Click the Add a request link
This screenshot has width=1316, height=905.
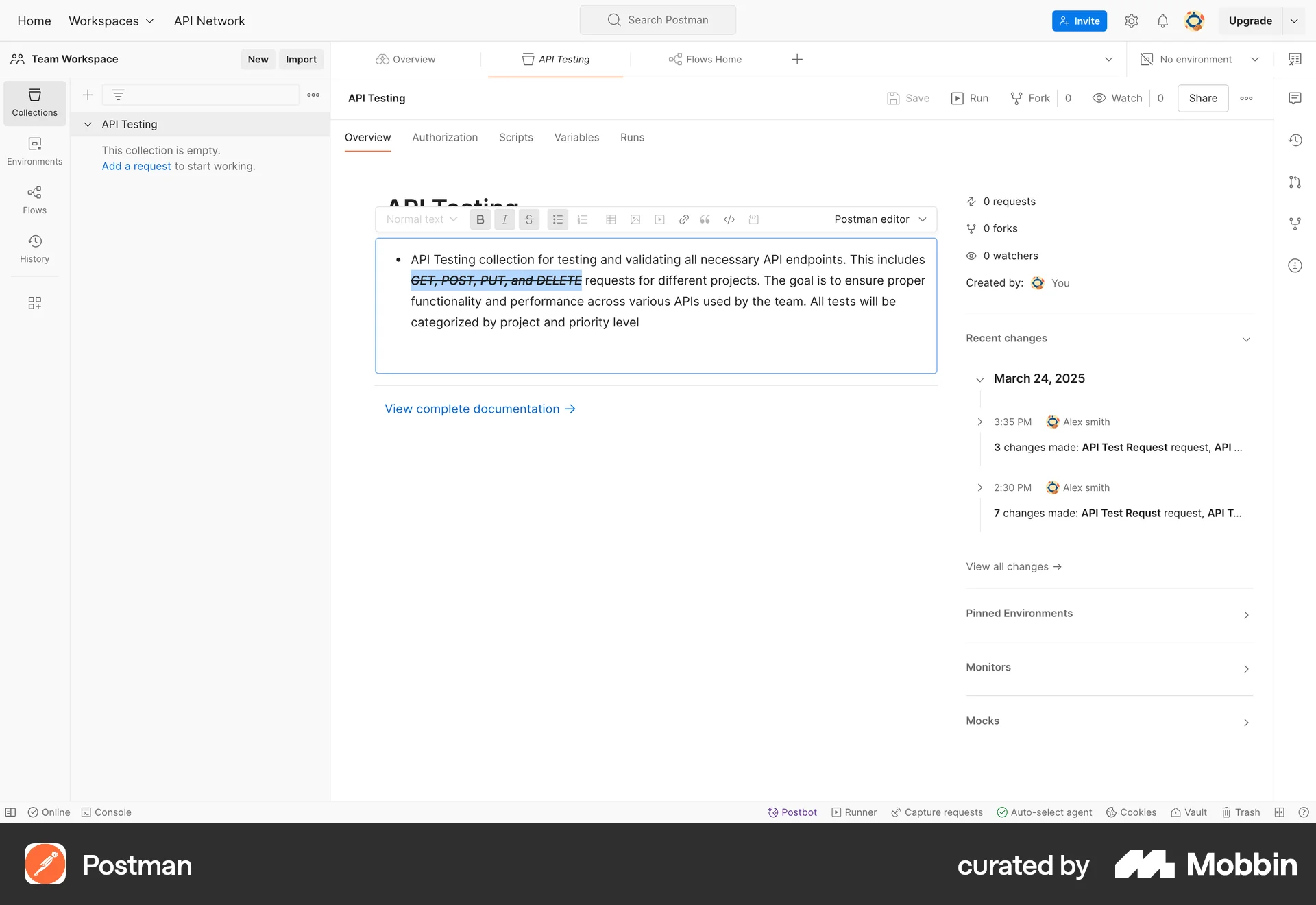point(136,166)
